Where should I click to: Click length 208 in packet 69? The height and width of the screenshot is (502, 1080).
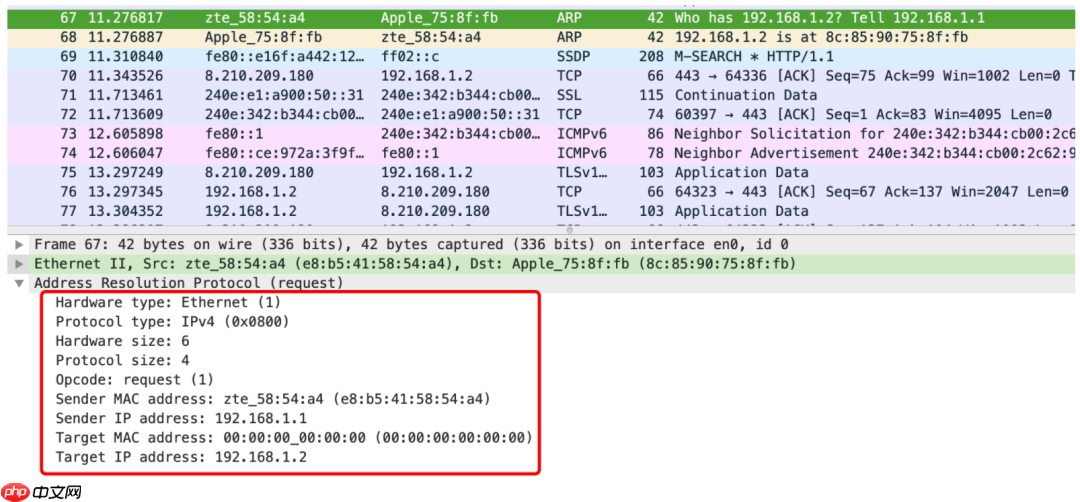pyautogui.click(x=651, y=56)
